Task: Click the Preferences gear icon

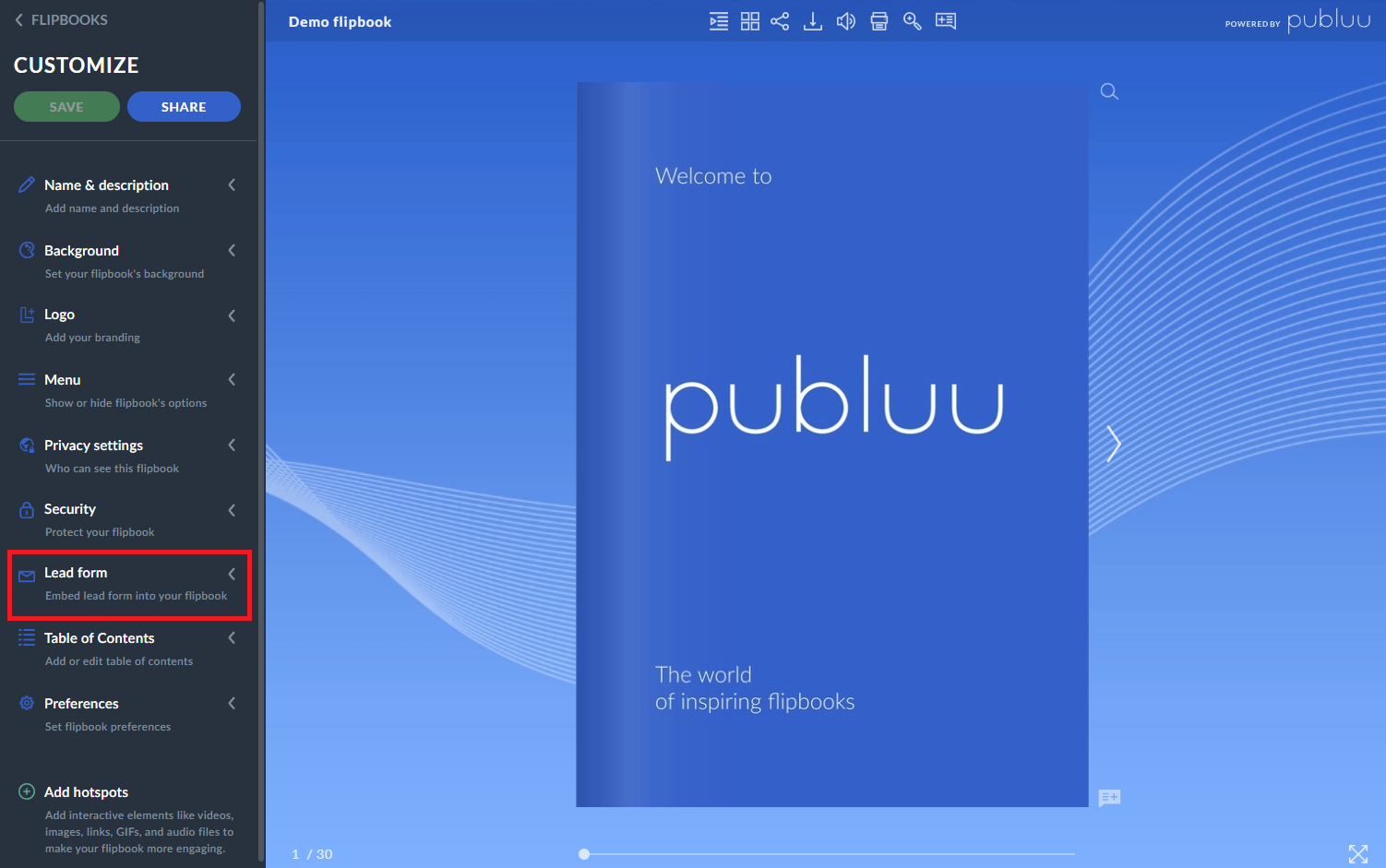Action: tap(27, 703)
